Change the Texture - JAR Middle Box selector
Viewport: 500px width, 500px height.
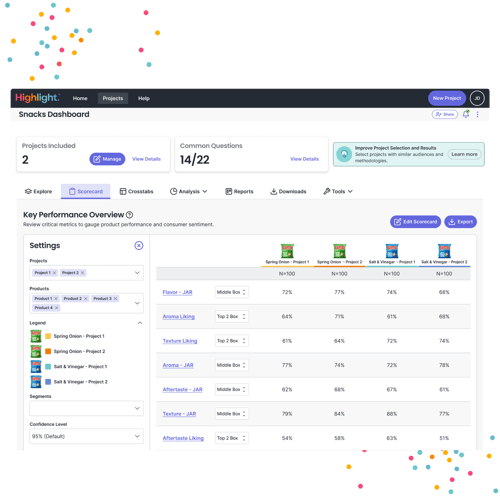tap(232, 414)
